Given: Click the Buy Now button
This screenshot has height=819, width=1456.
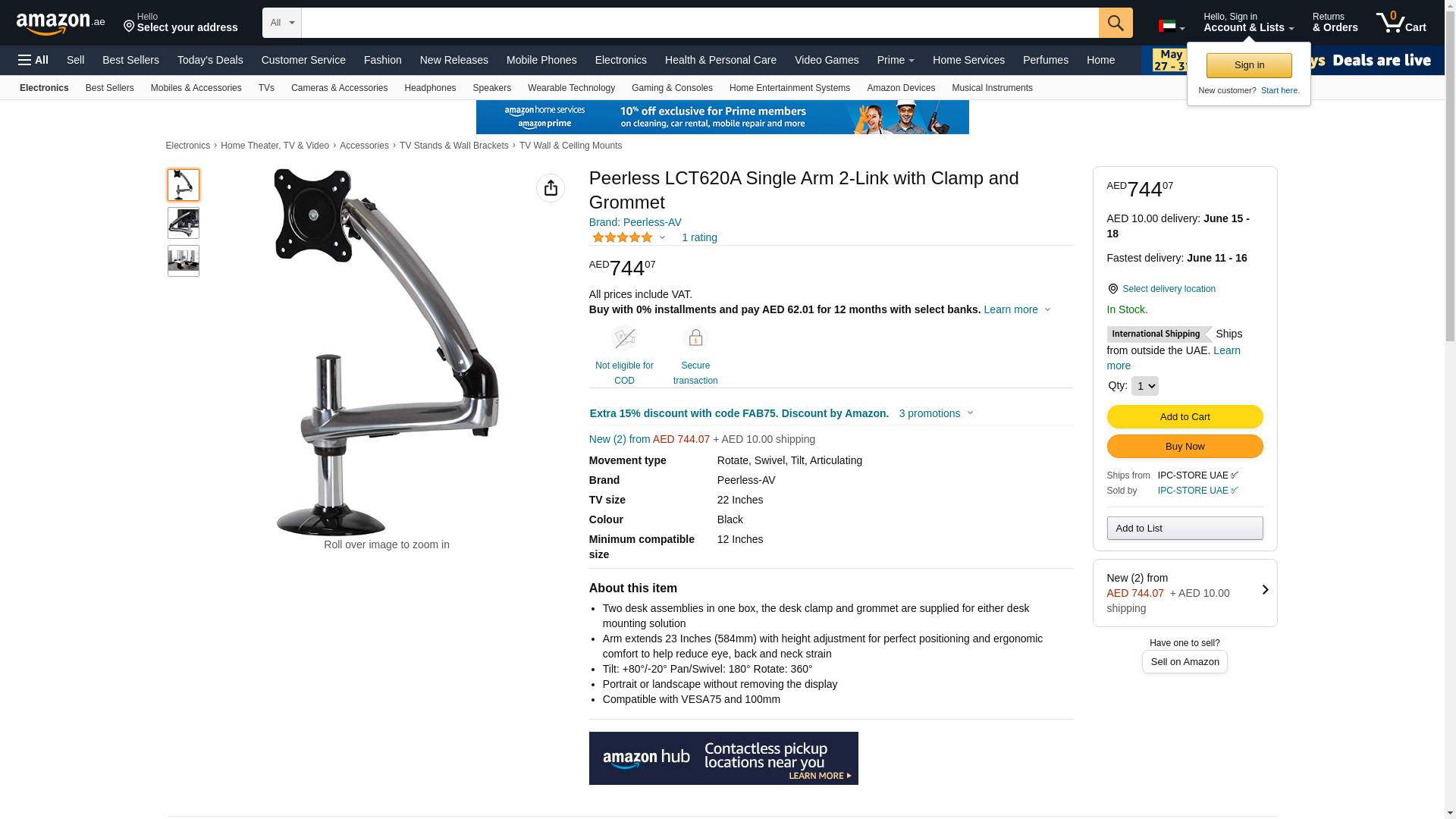Looking at the screenshot, I should click(x=1185, y=446).
